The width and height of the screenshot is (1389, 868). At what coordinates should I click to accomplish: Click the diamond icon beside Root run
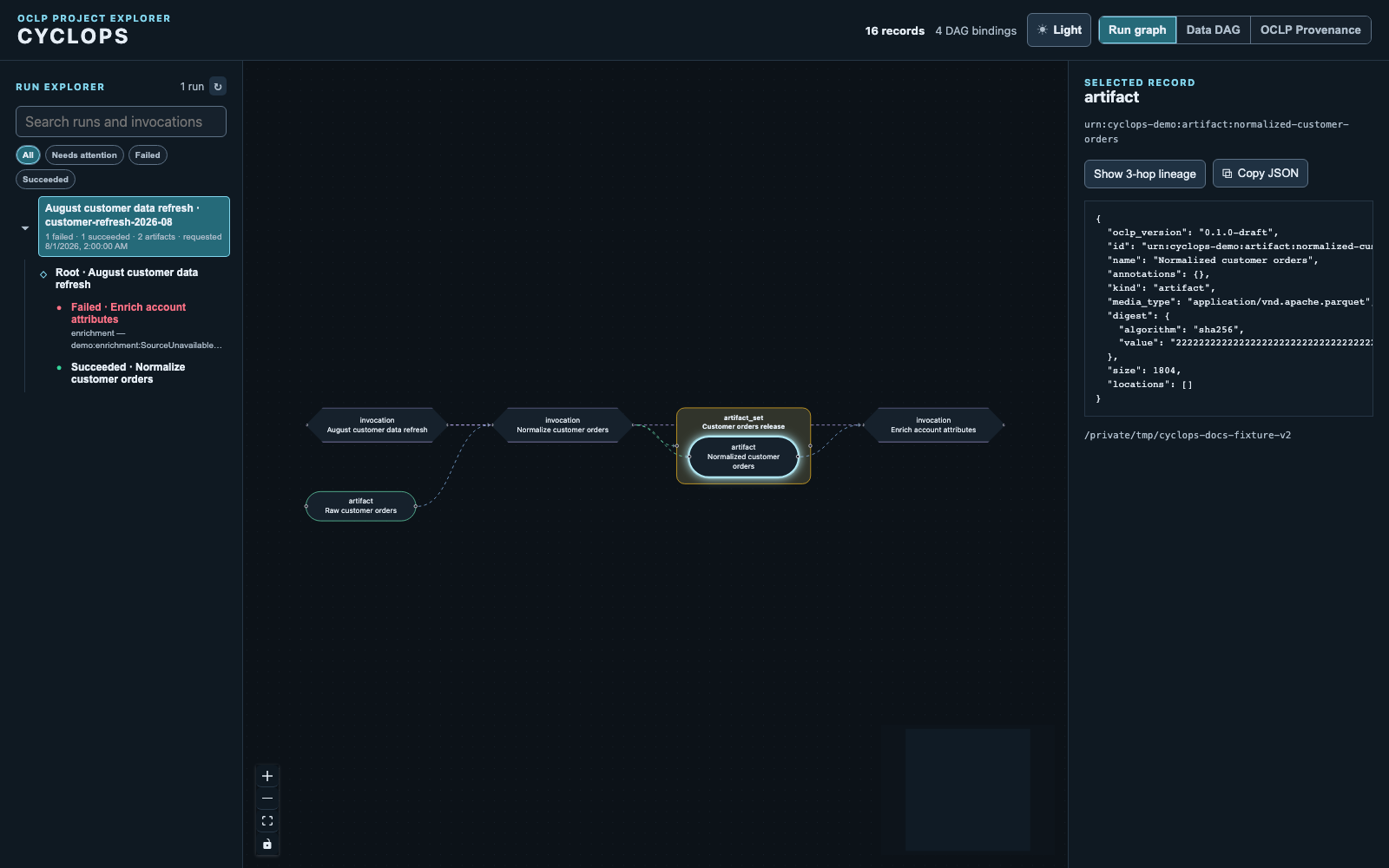pyautogui.click(x=43, y=274)
